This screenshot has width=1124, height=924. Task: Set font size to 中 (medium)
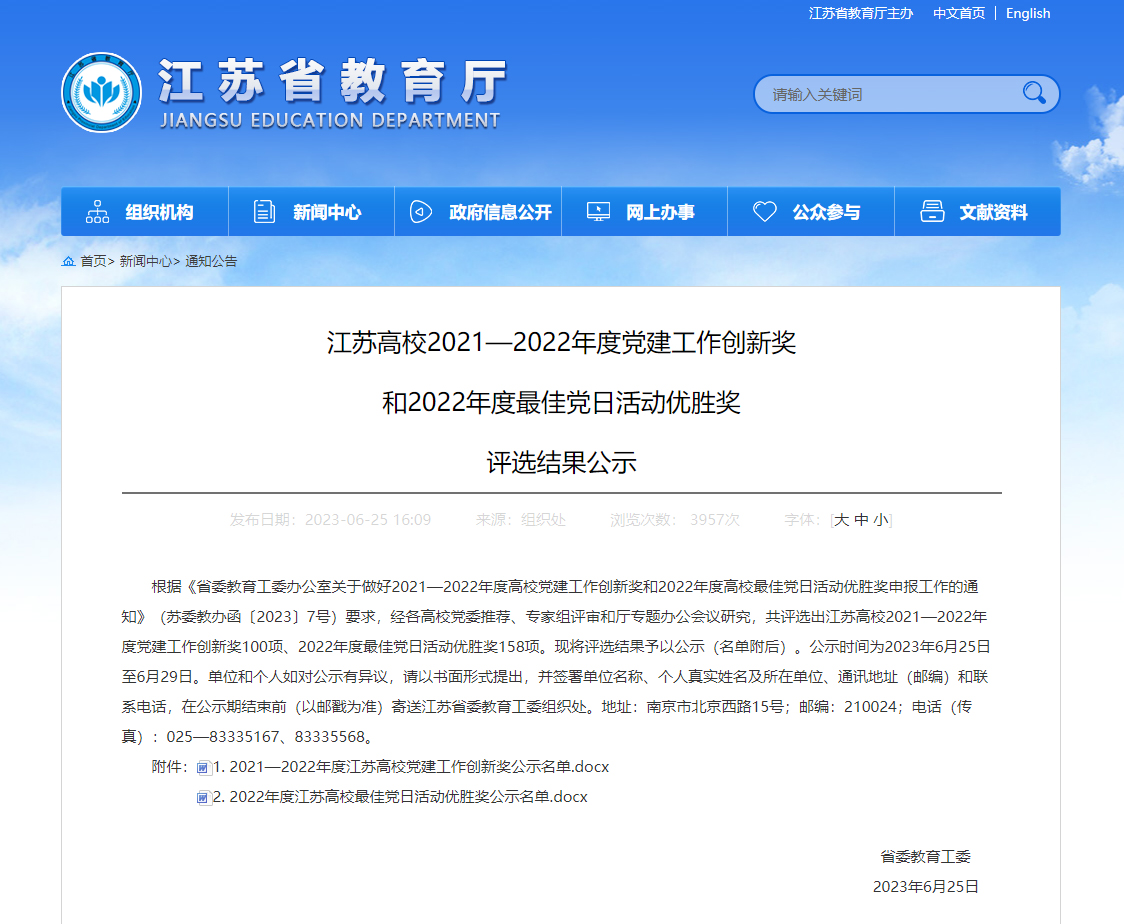861,520
